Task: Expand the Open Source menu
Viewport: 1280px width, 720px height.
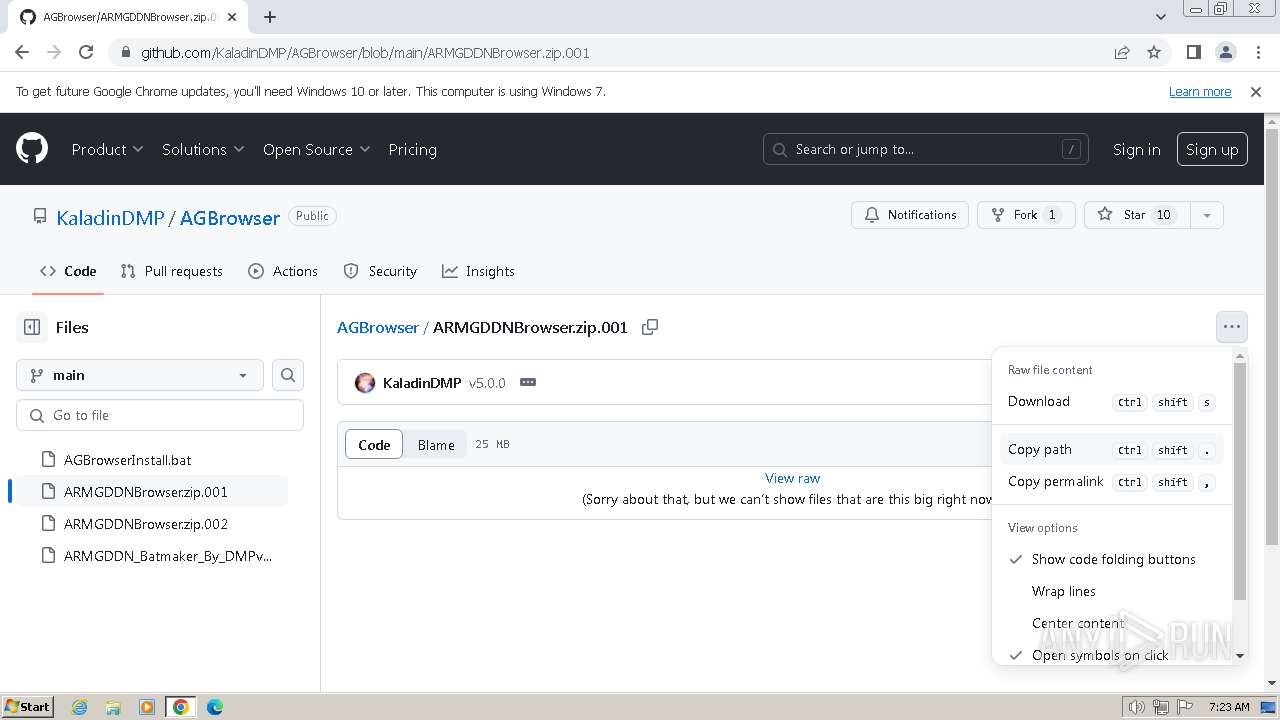Action: pos(316,149)
